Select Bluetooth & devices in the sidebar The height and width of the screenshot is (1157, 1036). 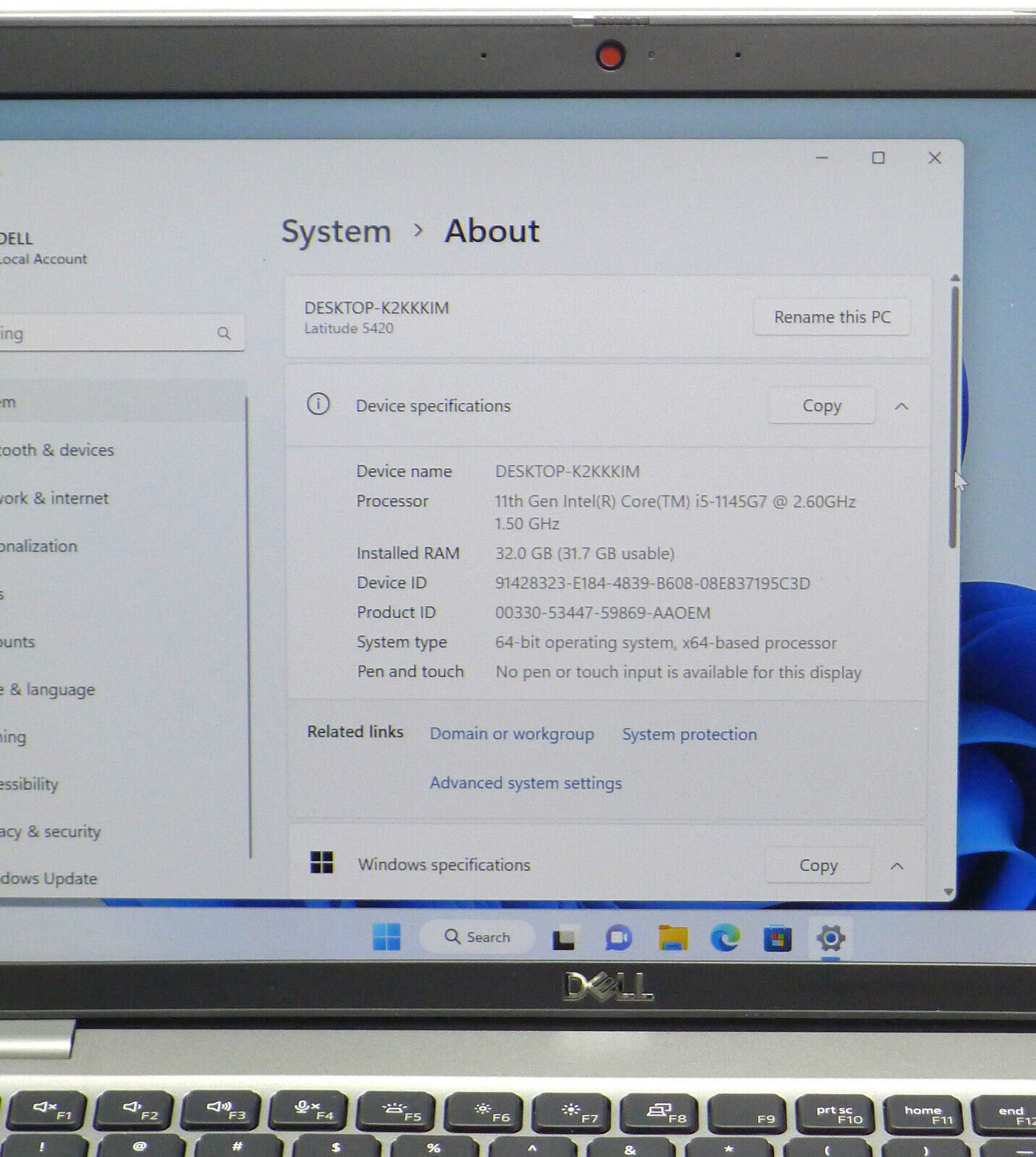pyautogui.click(x=58, y=450)
